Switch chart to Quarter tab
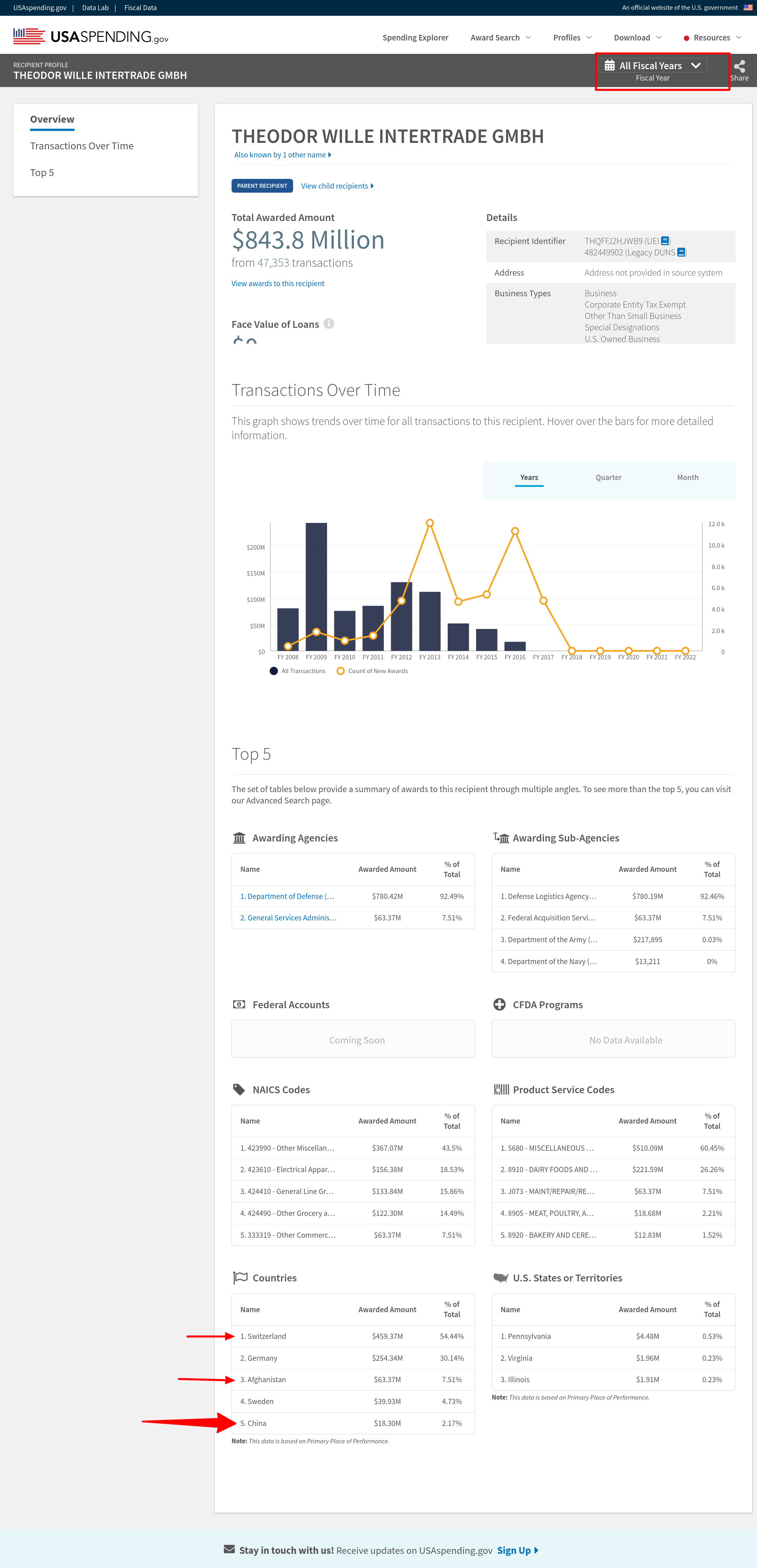Viewport: 757px width, 1568px height. 608,477
